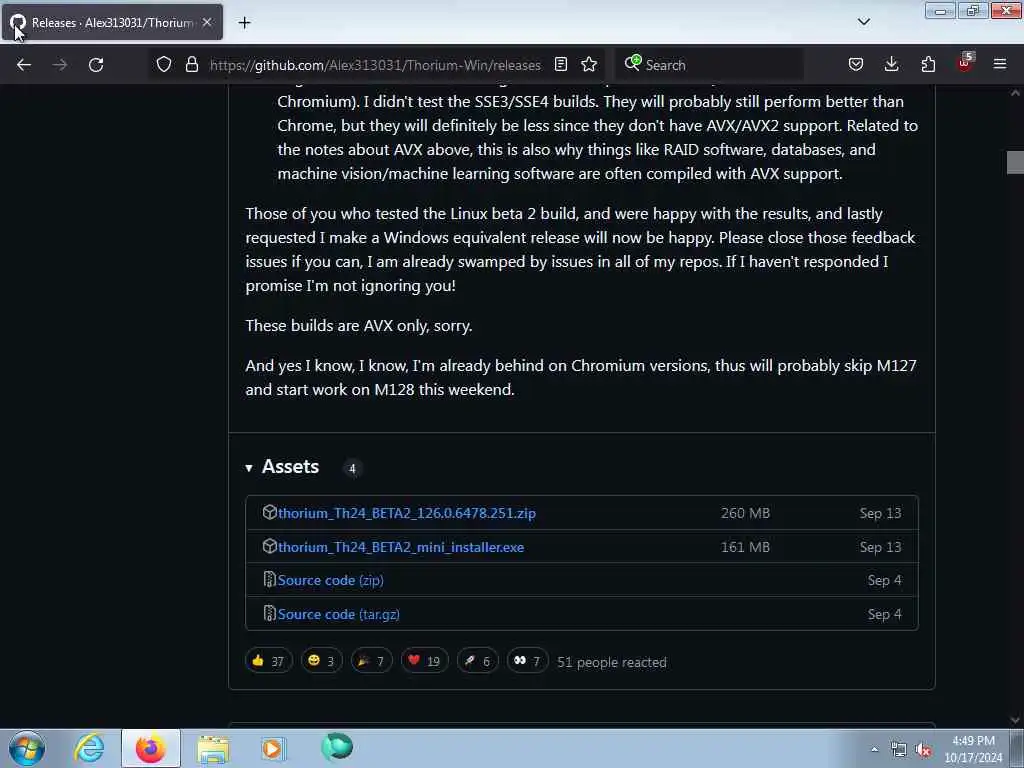Click the 260 MB file size text
This screenshot has width=1024, height=768.
(x=745, y=513)
